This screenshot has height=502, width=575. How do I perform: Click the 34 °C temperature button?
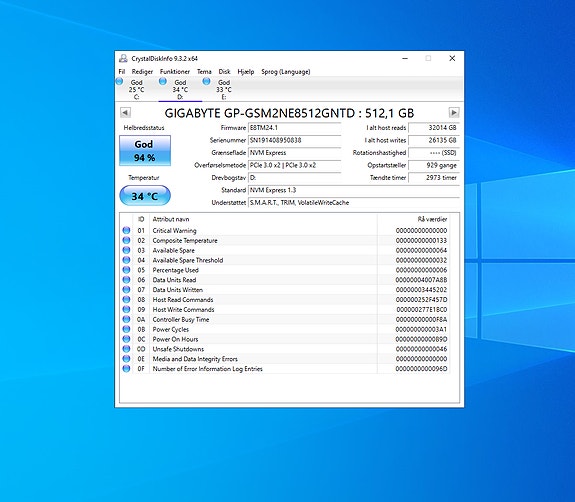(x=145, y=195)
